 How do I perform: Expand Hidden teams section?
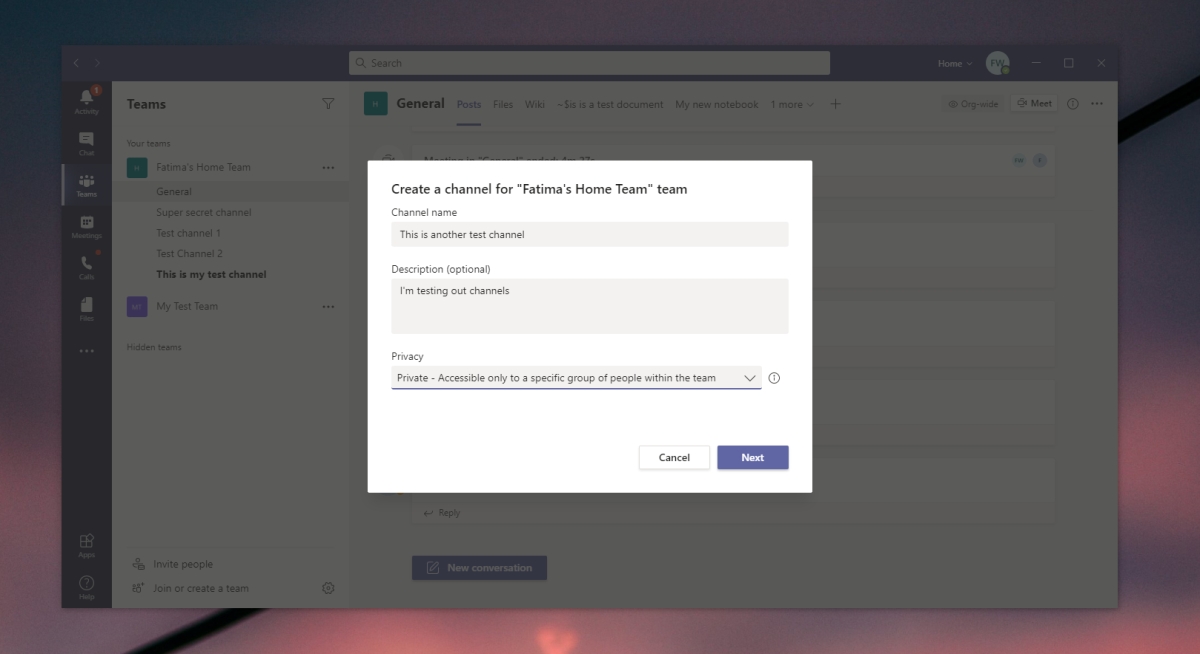pos(154,347)
